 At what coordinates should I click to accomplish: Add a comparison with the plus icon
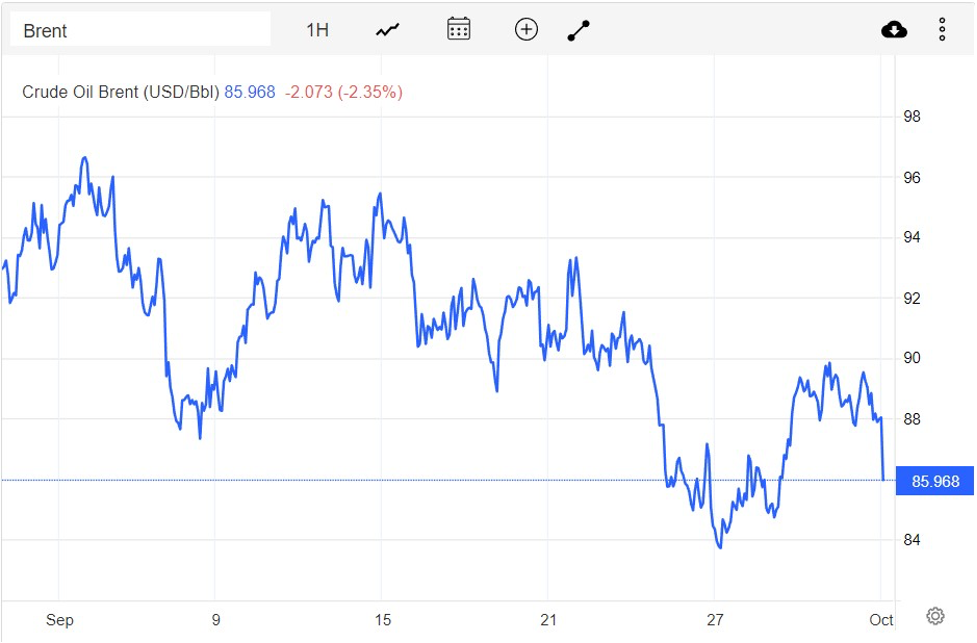pos(526,30)
